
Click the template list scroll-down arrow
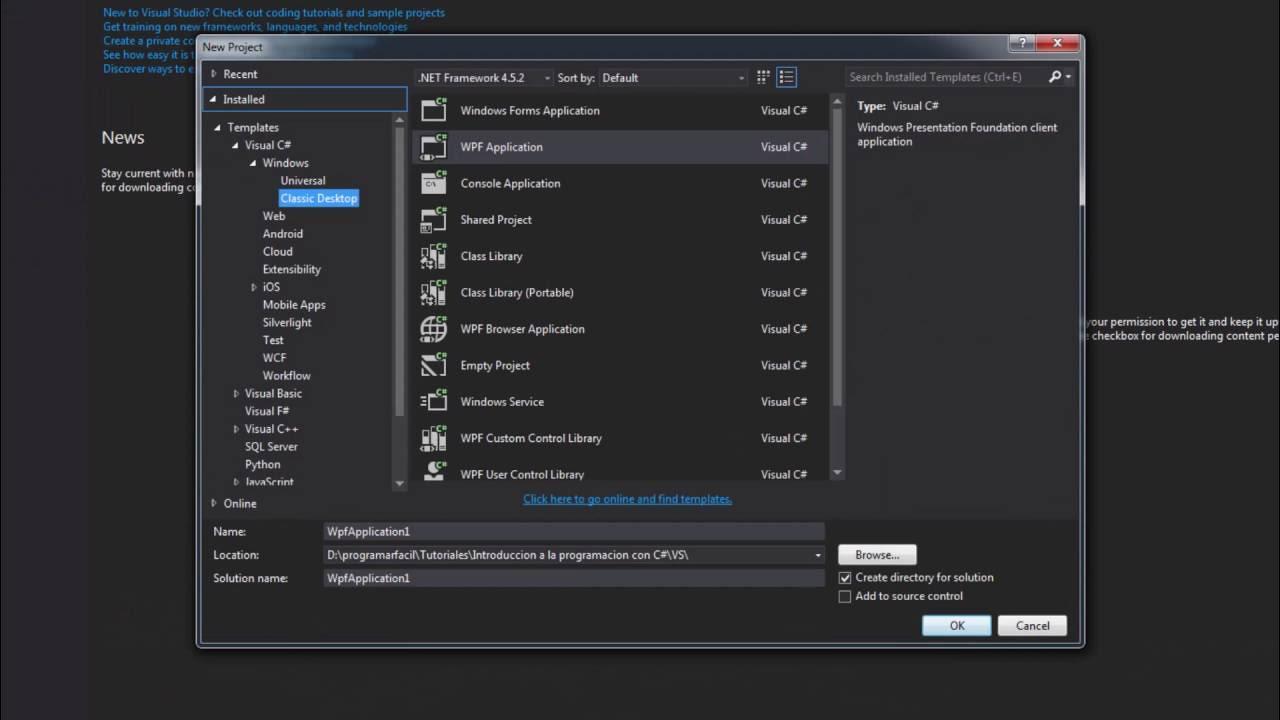coord(837,474)
